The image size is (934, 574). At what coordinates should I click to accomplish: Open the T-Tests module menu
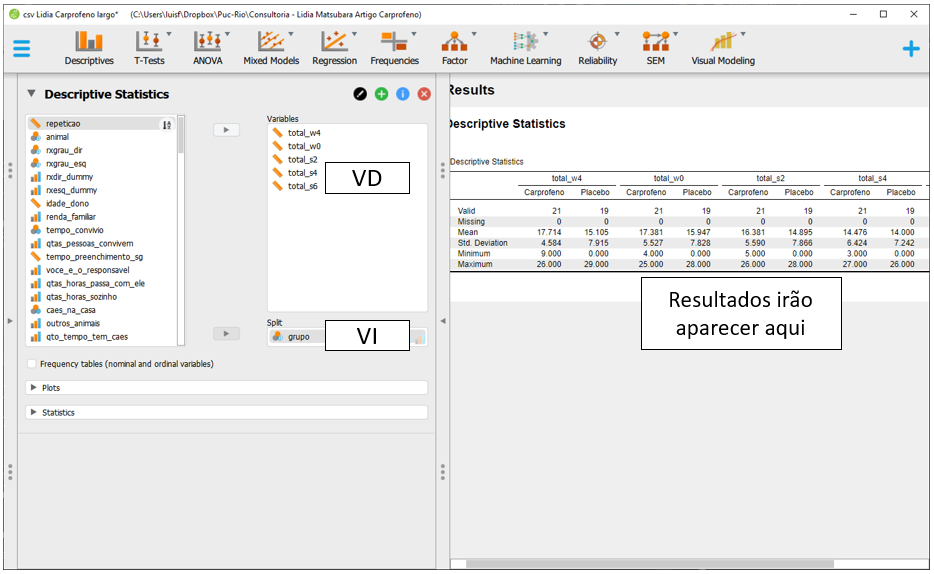tap(149, 47)
